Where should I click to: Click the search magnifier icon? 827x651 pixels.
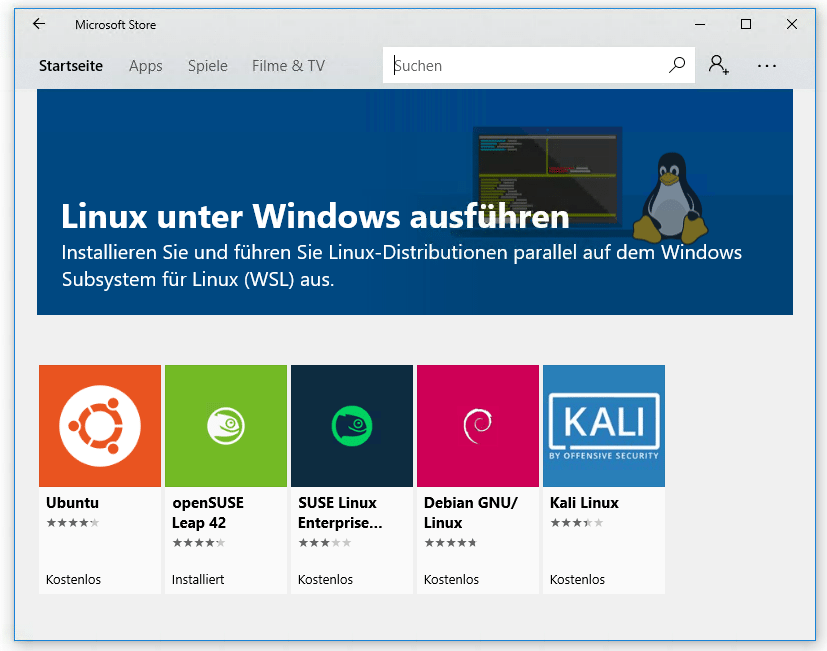677,65
